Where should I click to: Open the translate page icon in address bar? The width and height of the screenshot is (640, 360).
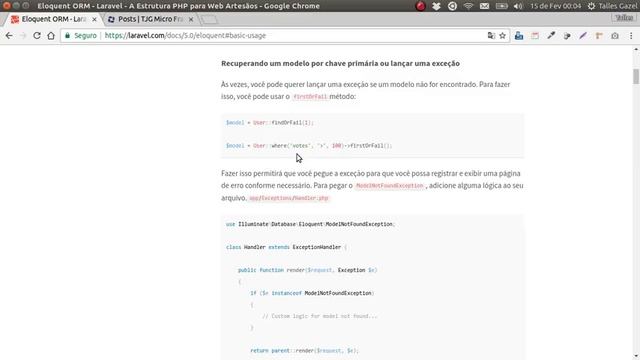point(491,36)
